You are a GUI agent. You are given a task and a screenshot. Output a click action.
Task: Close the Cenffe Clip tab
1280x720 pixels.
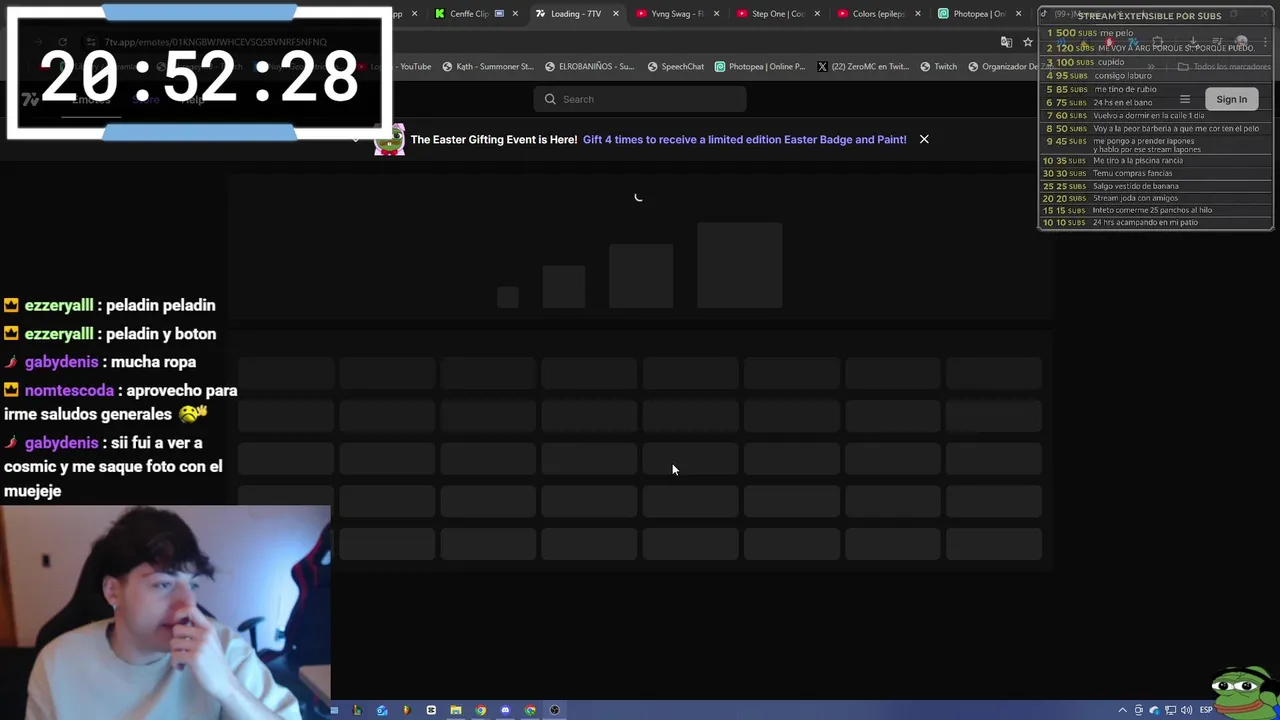[x=515, y=14]
